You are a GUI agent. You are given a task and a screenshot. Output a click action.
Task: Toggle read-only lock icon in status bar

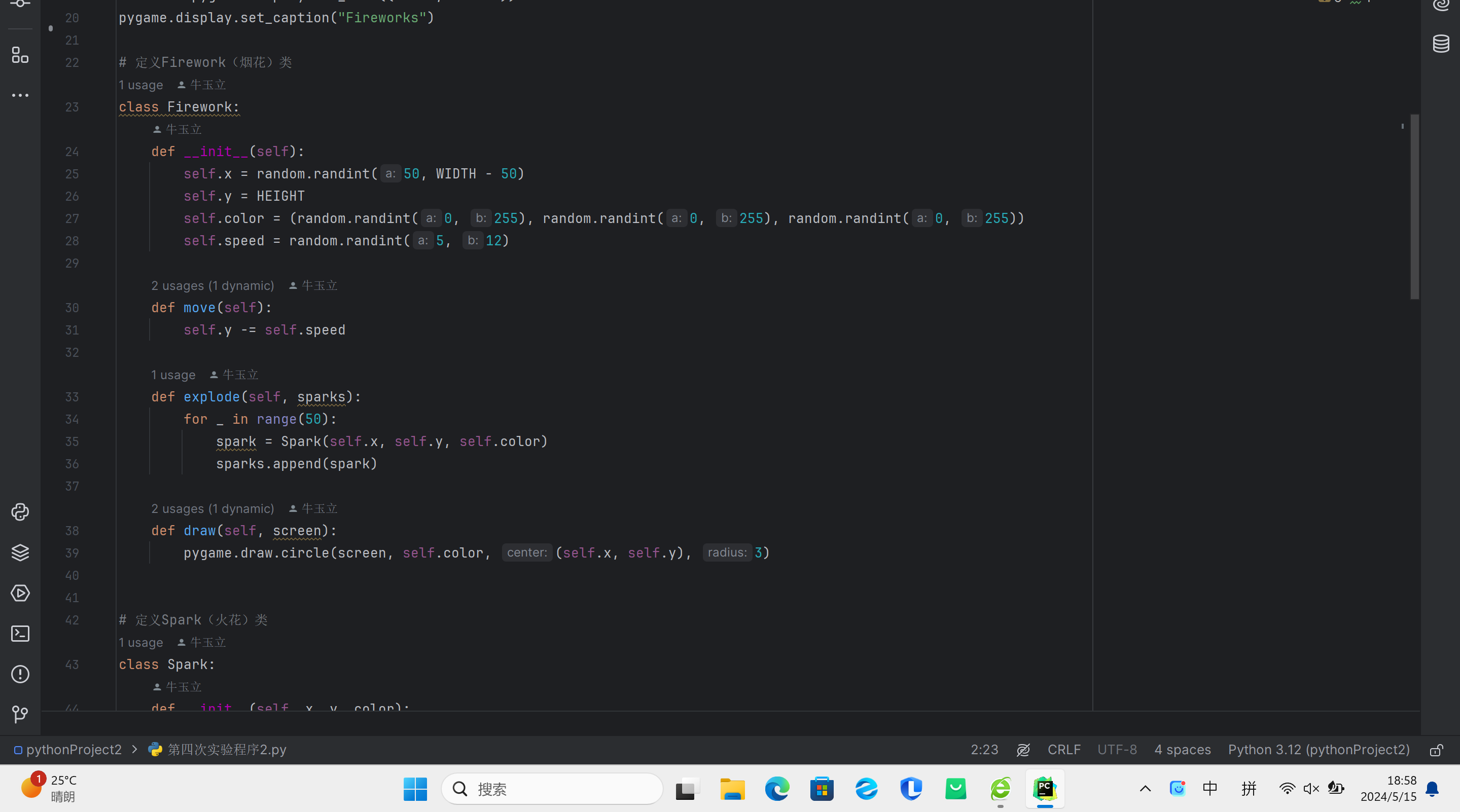coord(1436,750)
